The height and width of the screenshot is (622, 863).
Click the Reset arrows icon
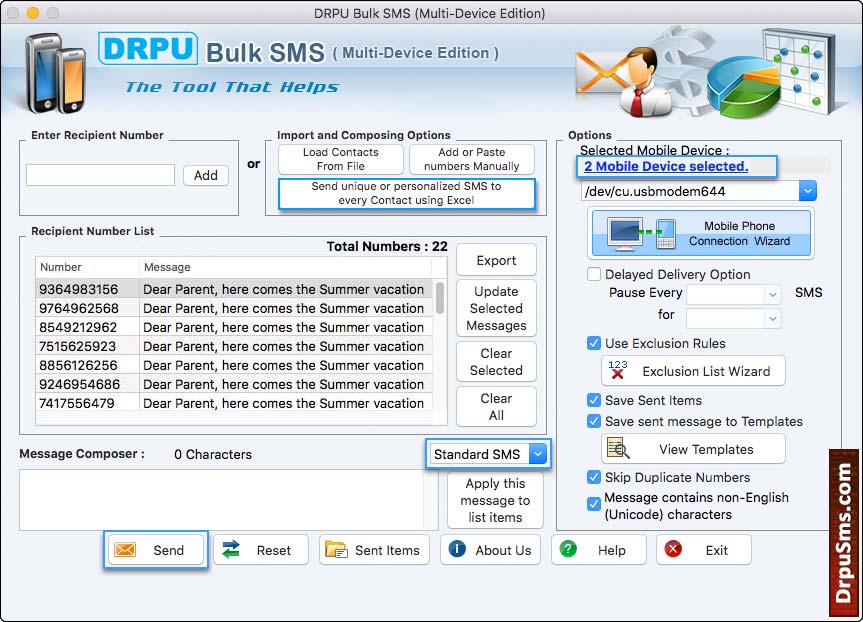(x=231, y=549)
